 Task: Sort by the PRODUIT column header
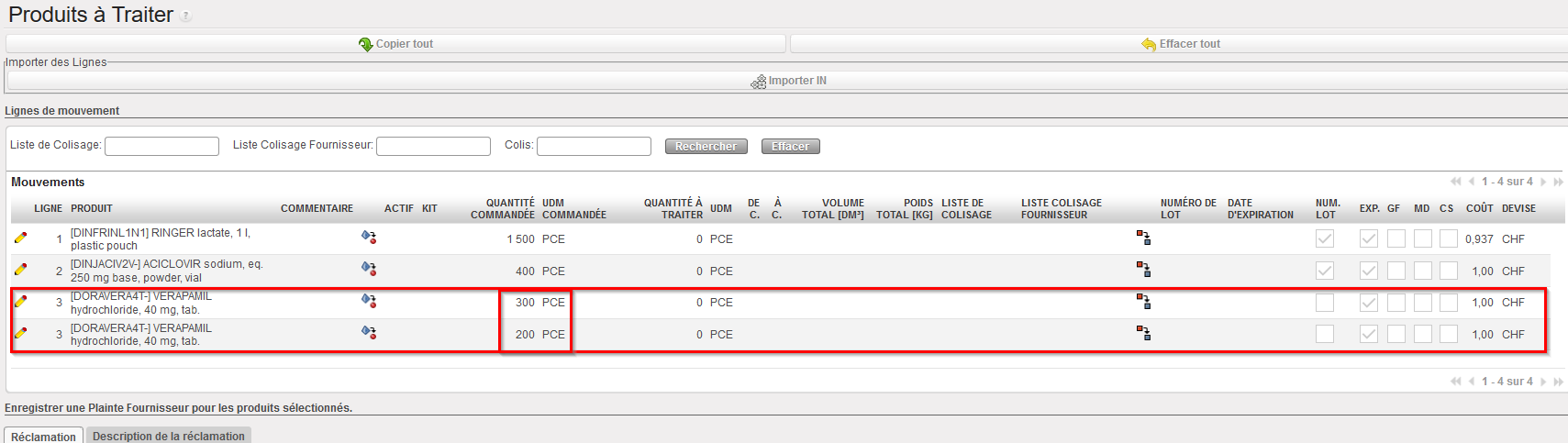tap(92, 209)
